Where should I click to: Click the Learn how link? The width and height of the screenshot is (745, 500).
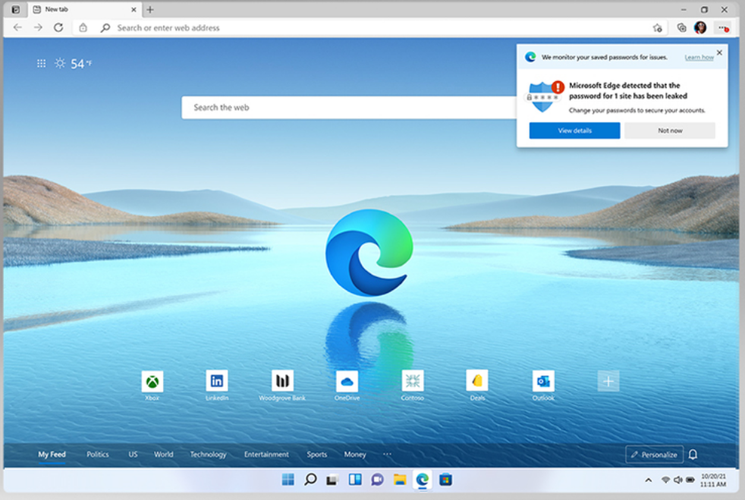click(699, 57)
